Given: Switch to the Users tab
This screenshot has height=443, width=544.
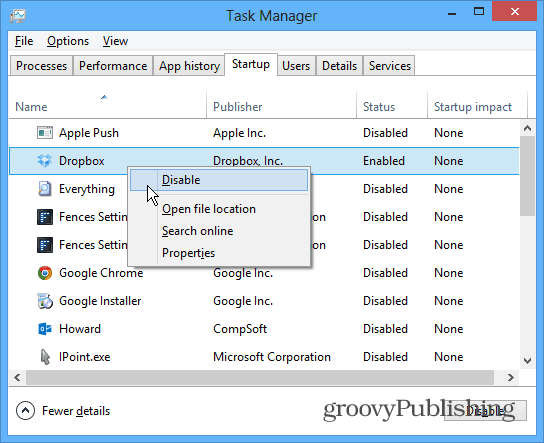Looking at the screenshot, I should coord(296,66).
